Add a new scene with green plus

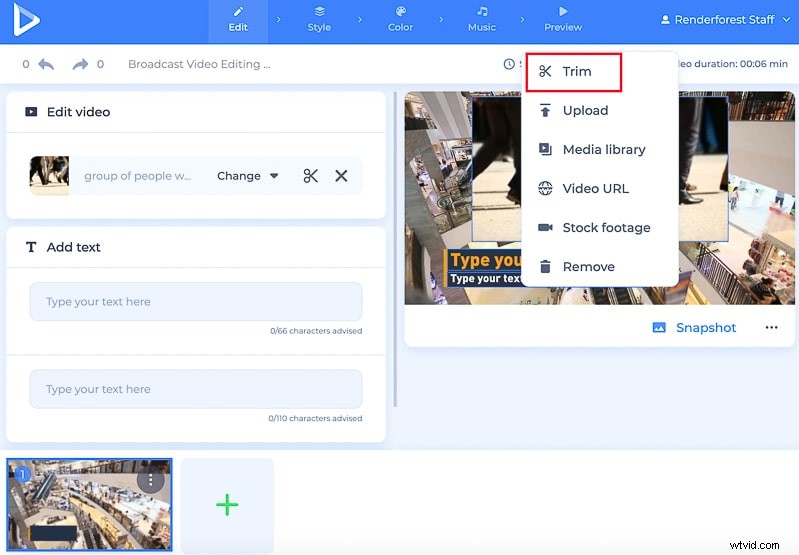pos(227,505)
